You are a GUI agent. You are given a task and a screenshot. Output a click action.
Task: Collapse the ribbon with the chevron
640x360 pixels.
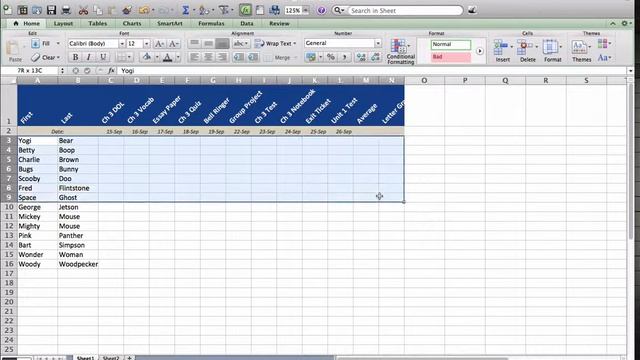613,24
